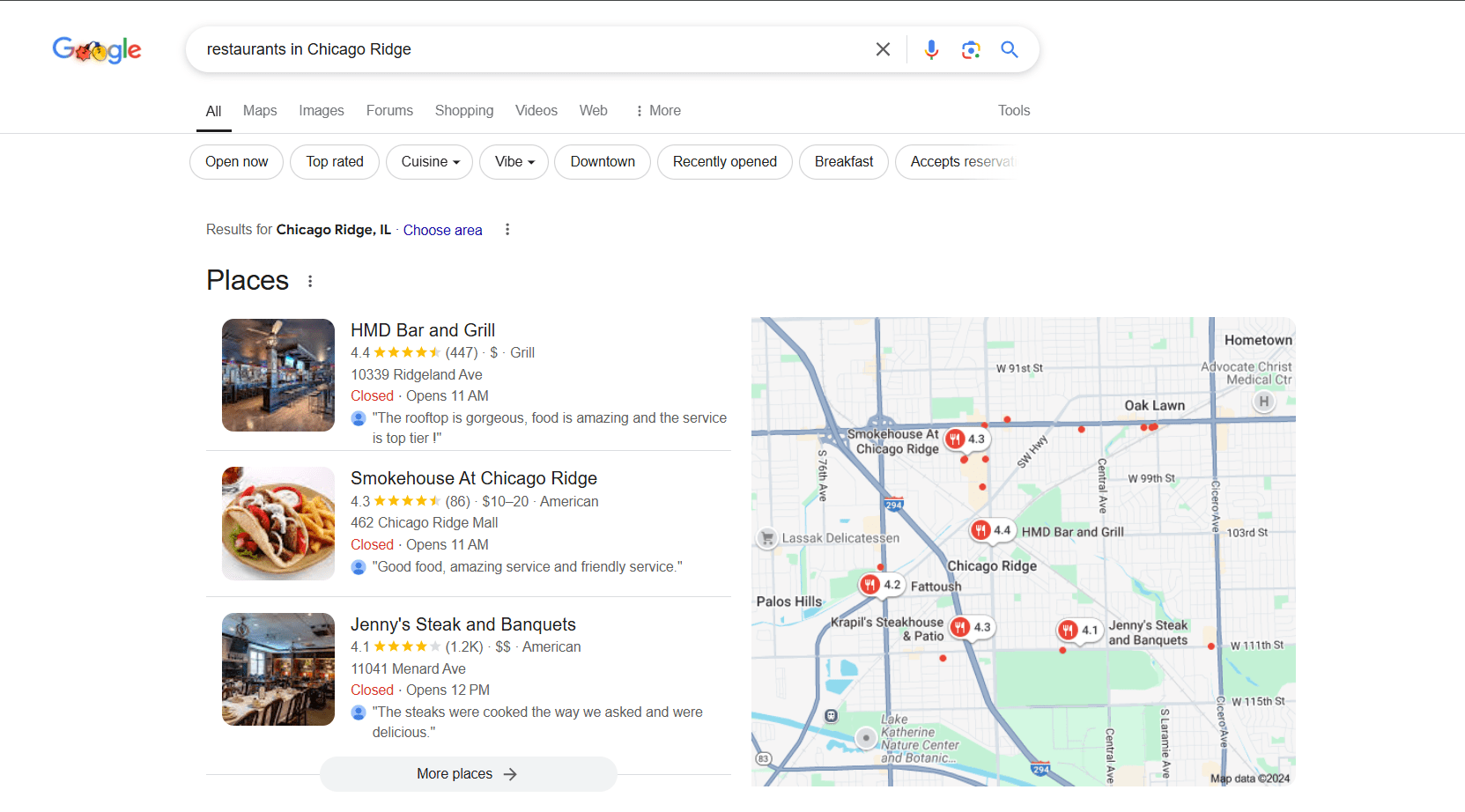The height and width of the screenshot is (812, 1465).
Task: Open Google Lens image search
Action: point(971,50)
